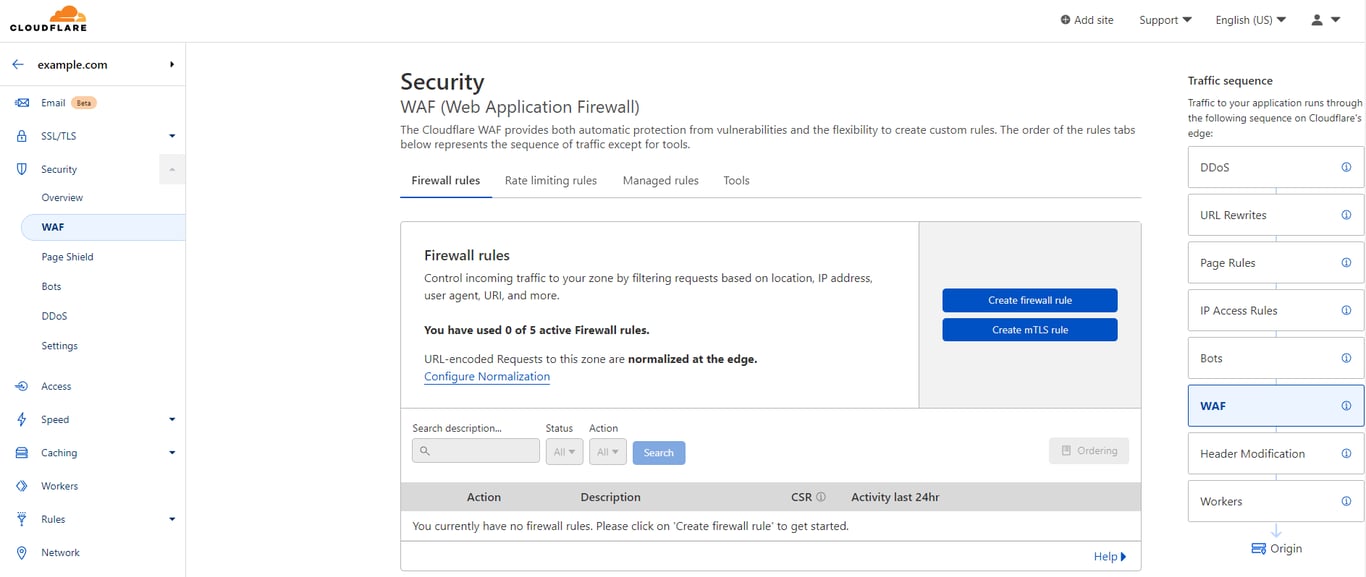Image resolution: width=1366 pixels, height=577 pixels.
Task: Open the Status filter dropdown
Action: pos(564,451)
